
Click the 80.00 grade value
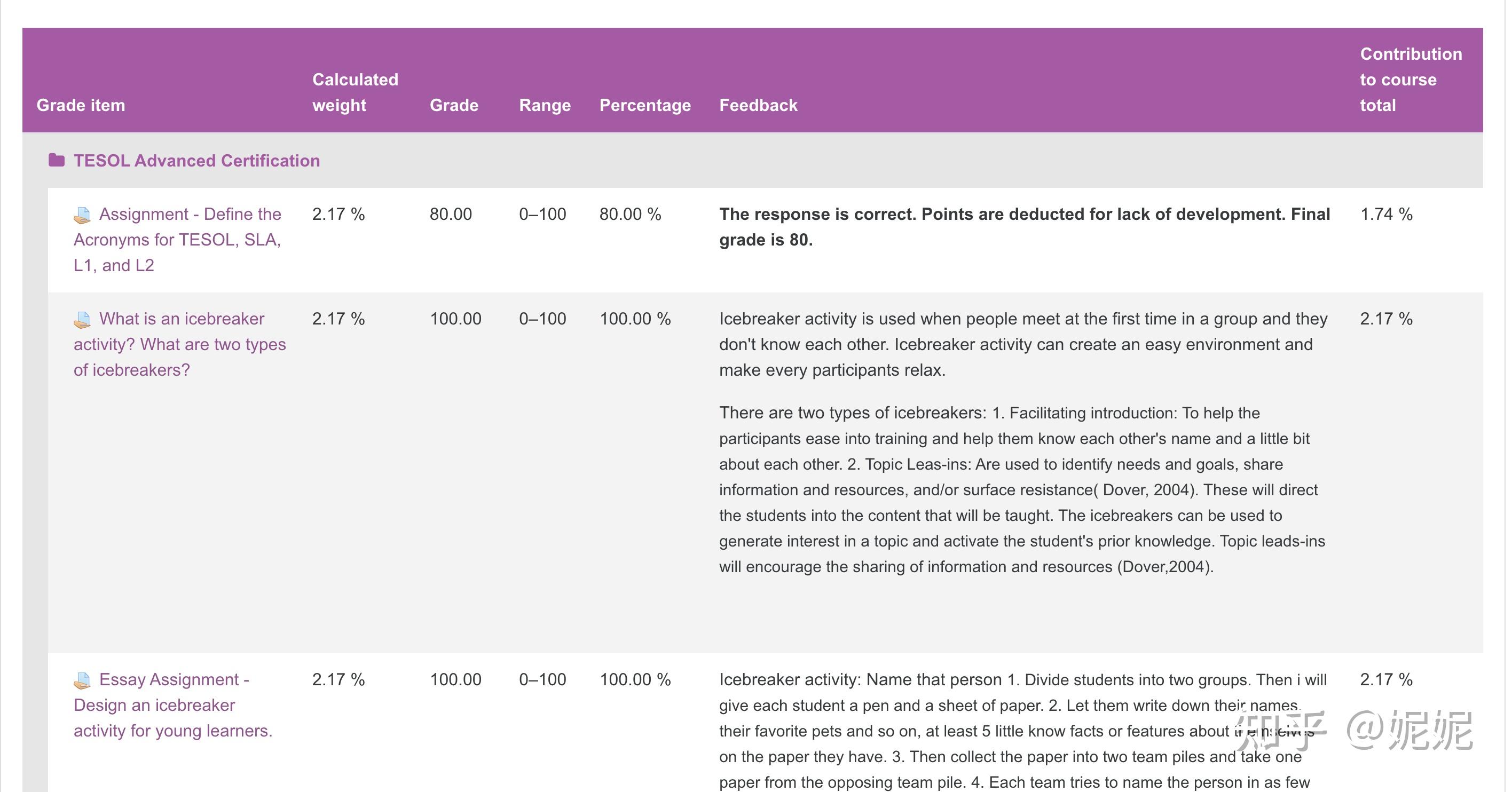point(450,214)
